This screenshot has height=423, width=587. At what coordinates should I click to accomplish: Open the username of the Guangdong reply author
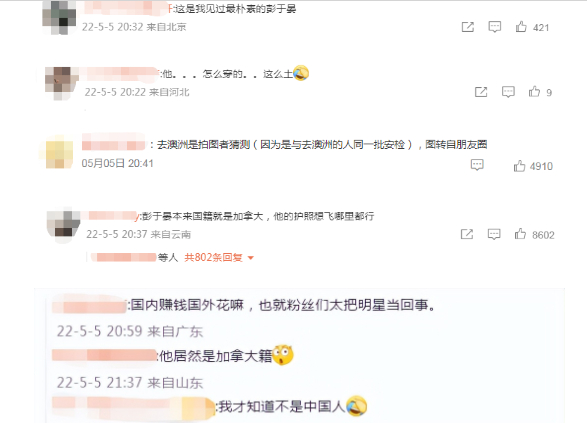coord(90,305)
